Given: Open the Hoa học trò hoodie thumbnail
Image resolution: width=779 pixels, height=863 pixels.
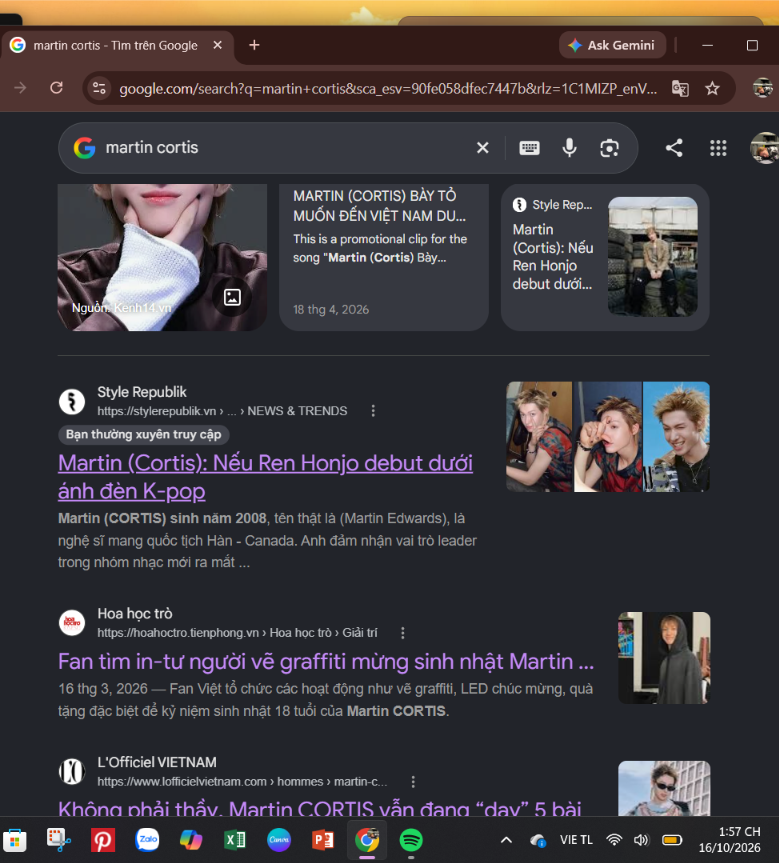Looking at the screenshot, I should (664, 658).
